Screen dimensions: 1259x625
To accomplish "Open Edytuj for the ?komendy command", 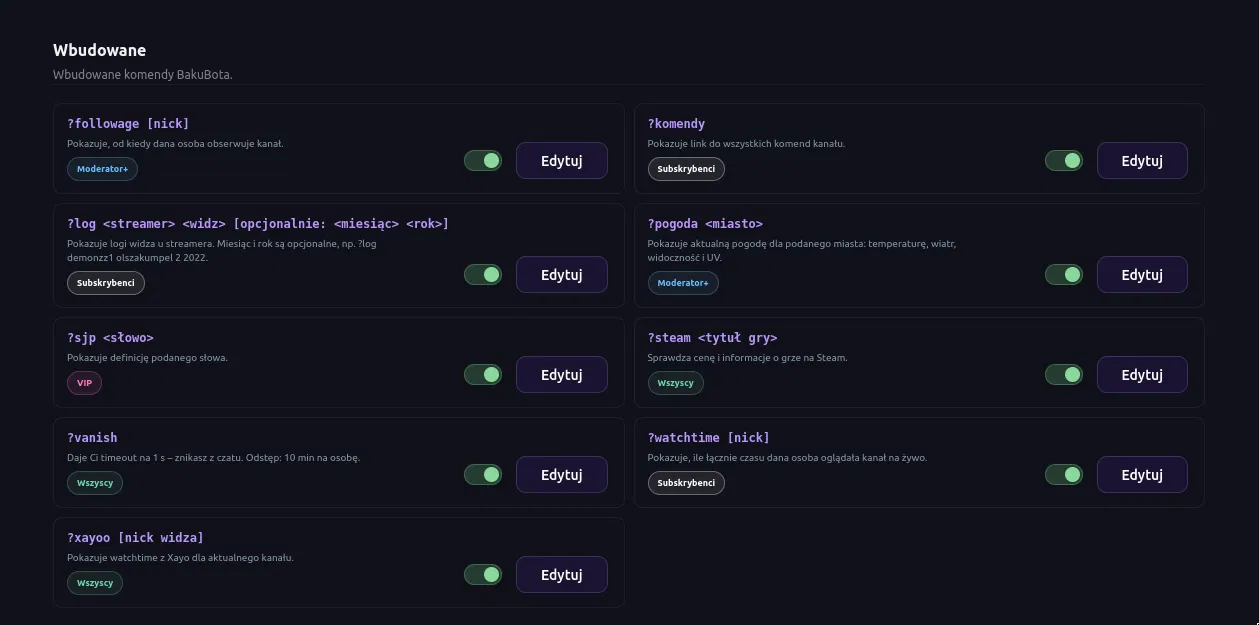I will 1142,160.
